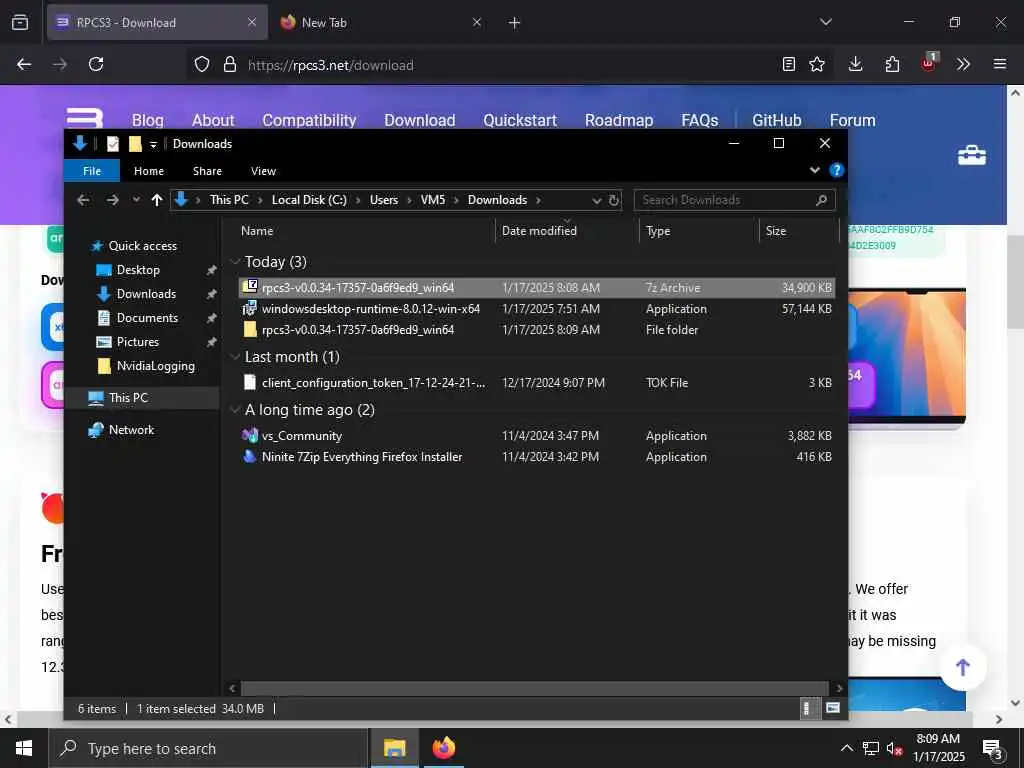Screen dimensions: 1024x768
Task: Click Users in the address breadcrumb
Action: [383, 200]
